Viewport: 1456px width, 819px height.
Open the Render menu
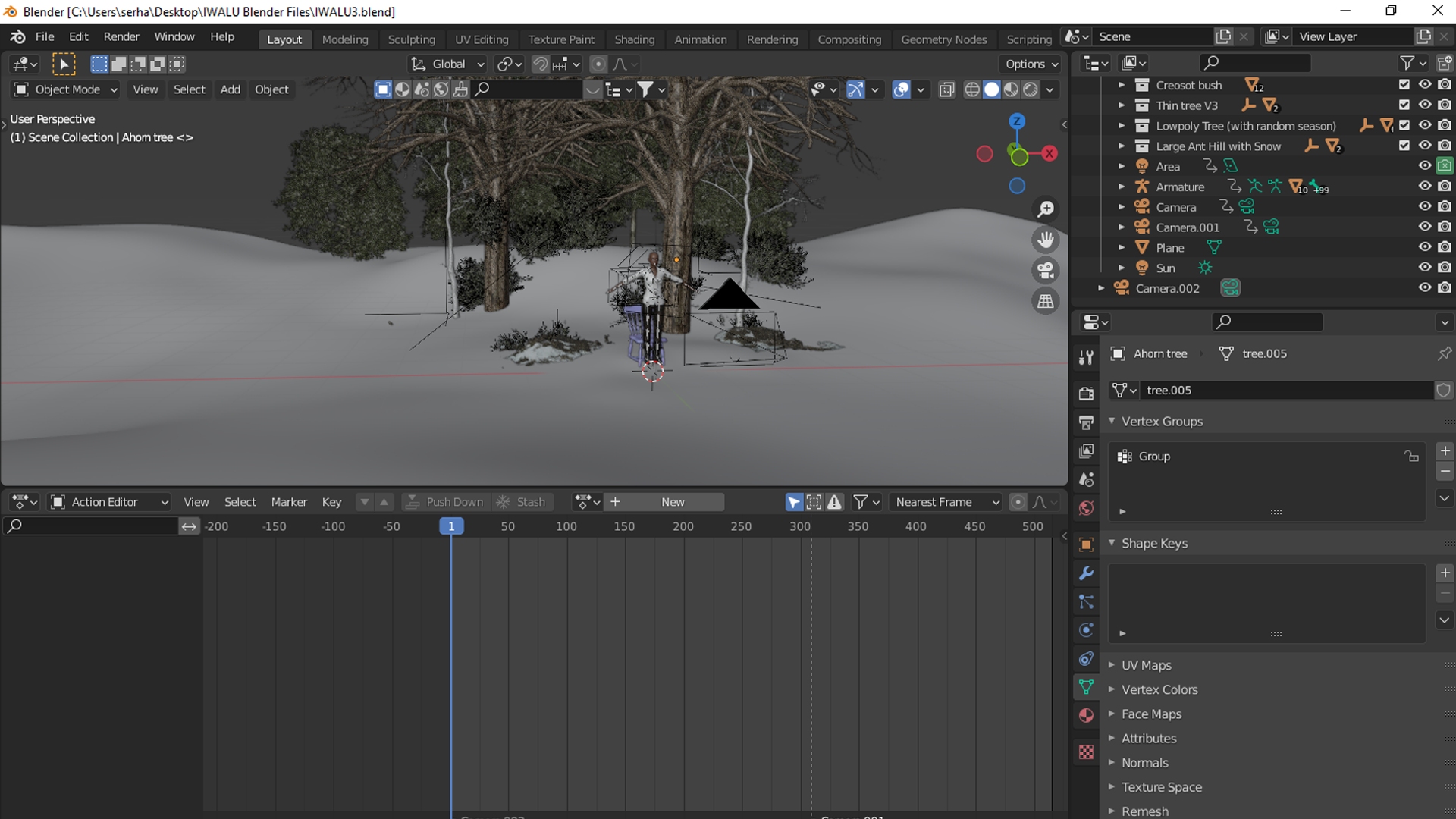coord(121,36)
